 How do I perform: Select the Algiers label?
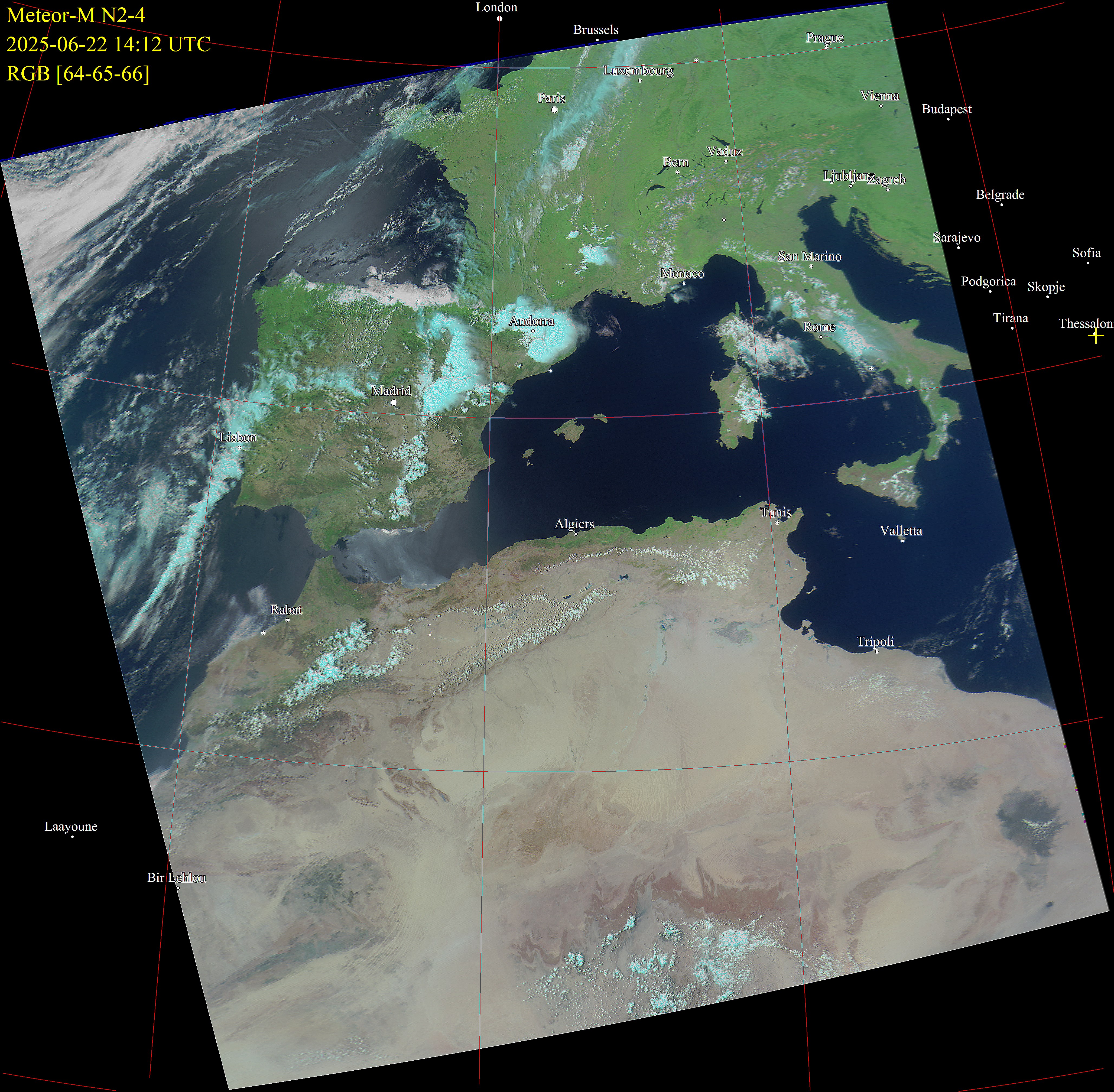pos(574,524)
